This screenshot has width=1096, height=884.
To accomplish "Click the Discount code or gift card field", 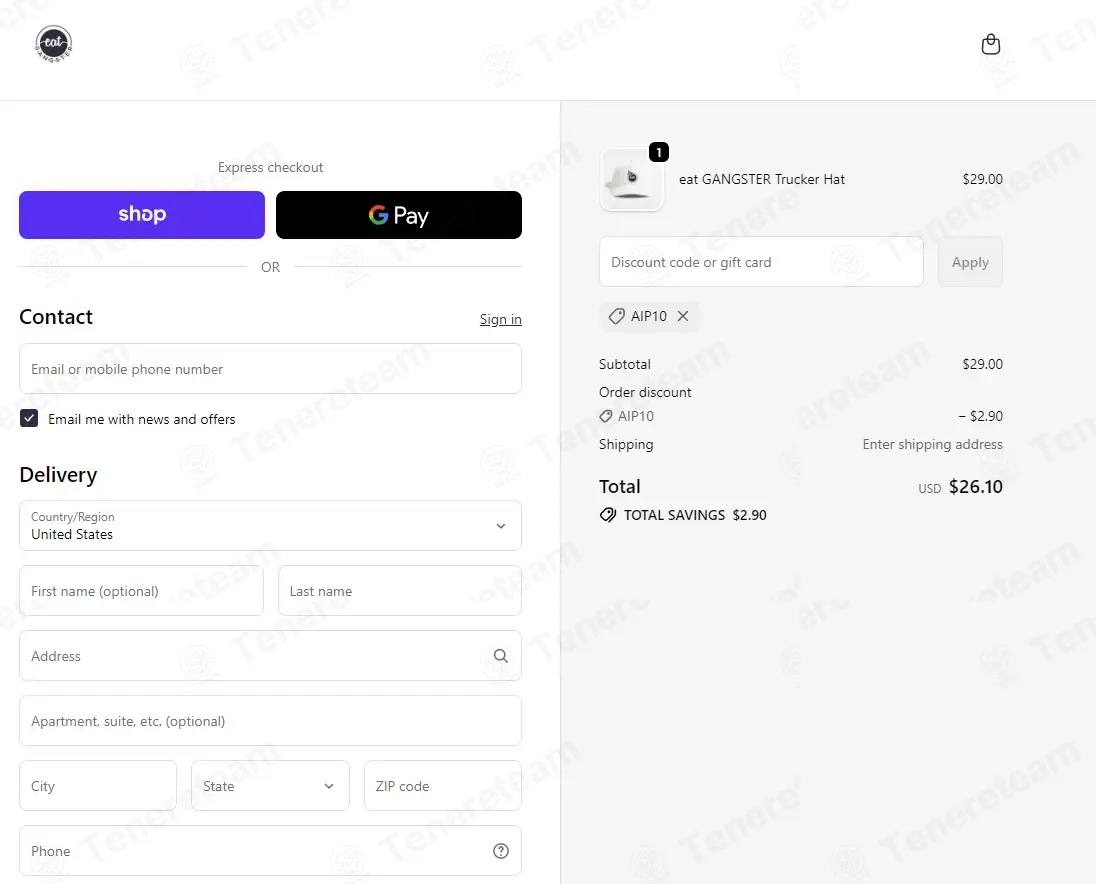I will pyautogui.click(x=761, y=262).
